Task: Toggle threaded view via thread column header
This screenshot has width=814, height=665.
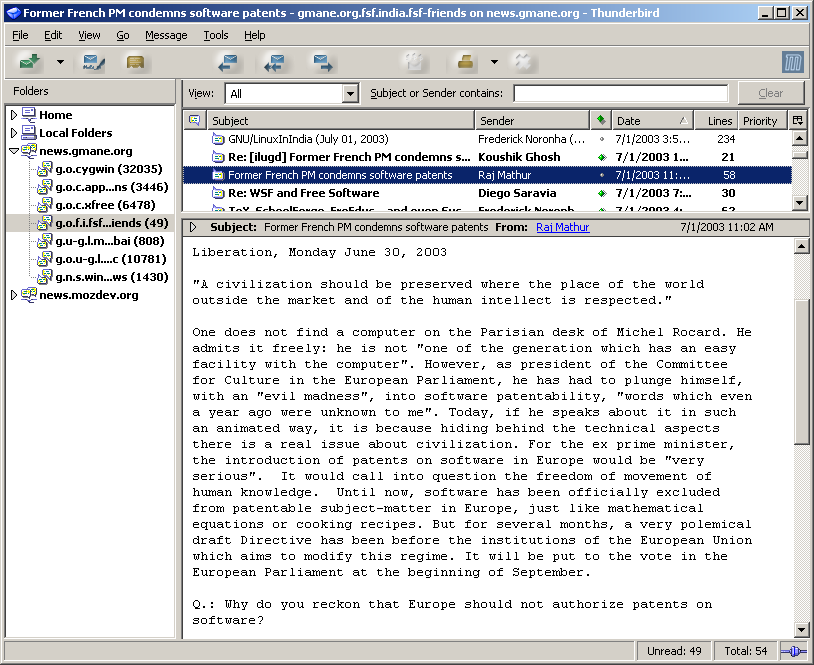Action: 195,121
